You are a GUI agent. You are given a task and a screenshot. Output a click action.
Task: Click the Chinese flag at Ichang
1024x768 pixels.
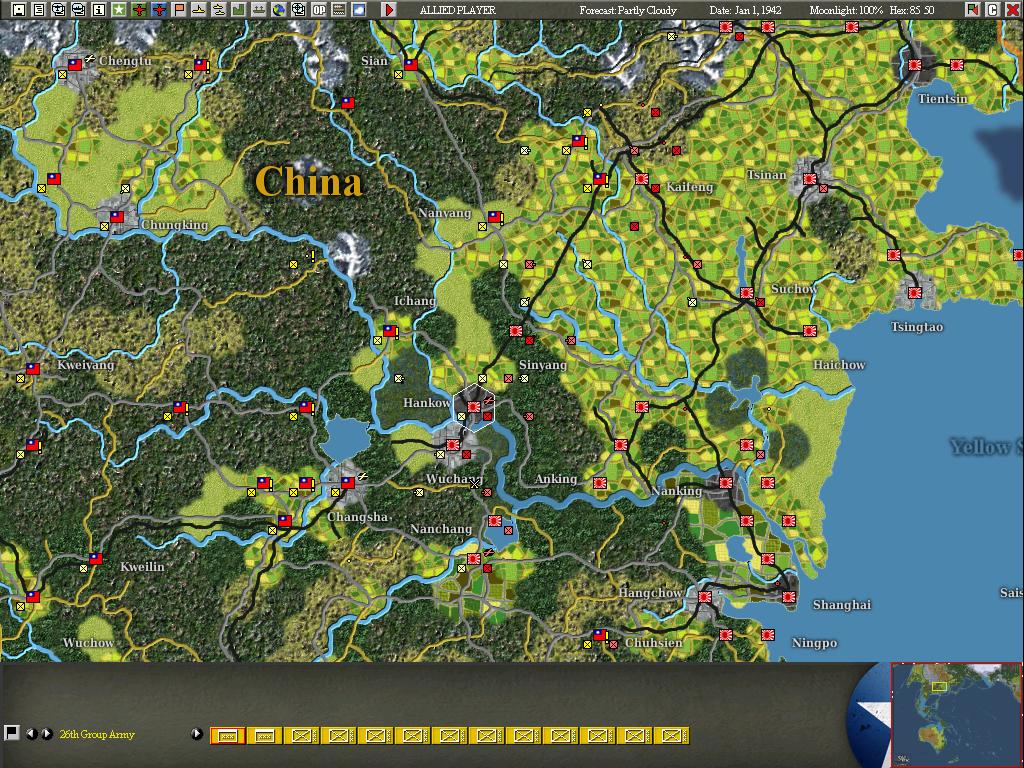point(389,330)
